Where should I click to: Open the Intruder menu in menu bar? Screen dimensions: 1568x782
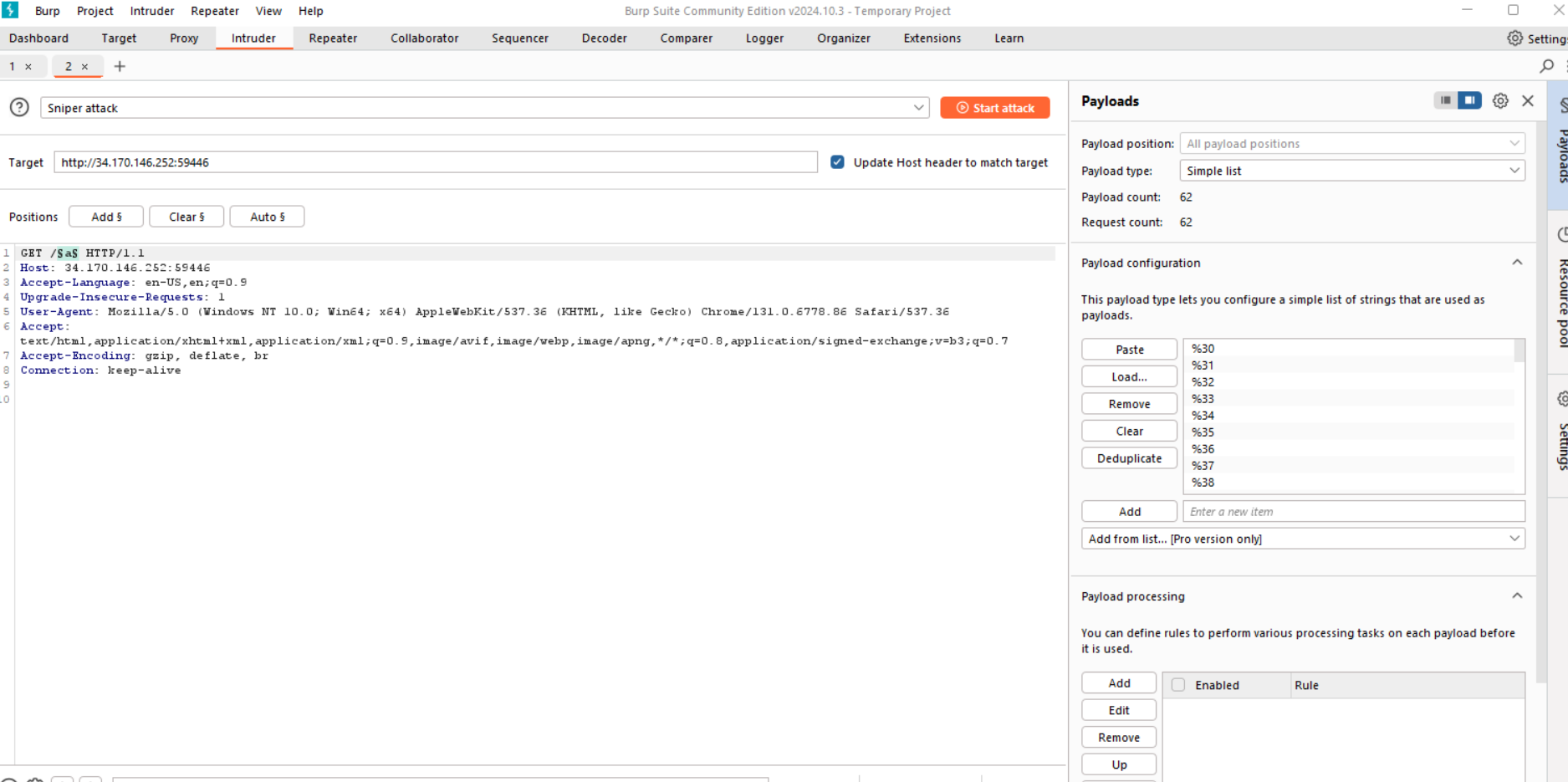tap(152, 11)
